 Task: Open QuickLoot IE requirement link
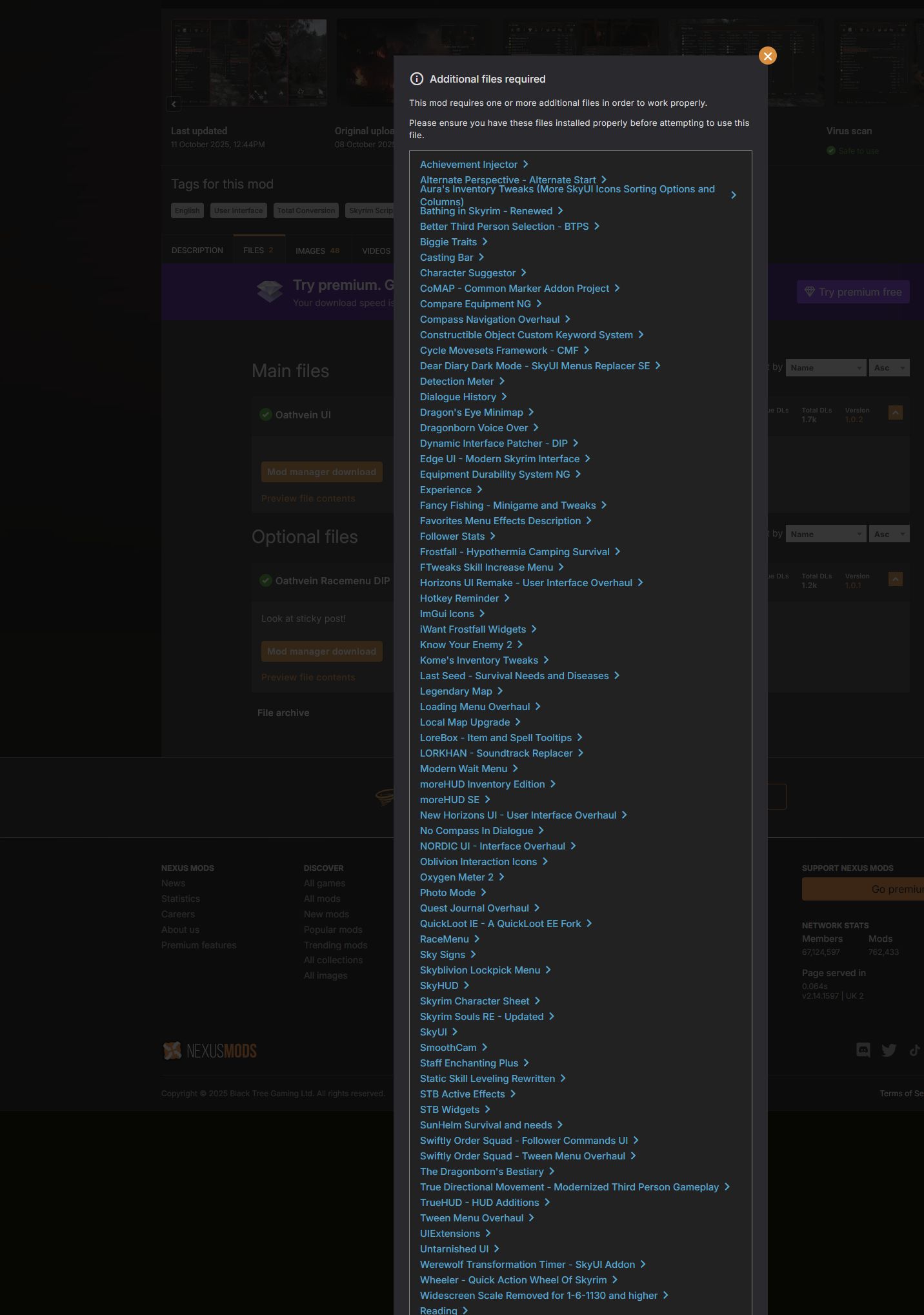point(501,924)
